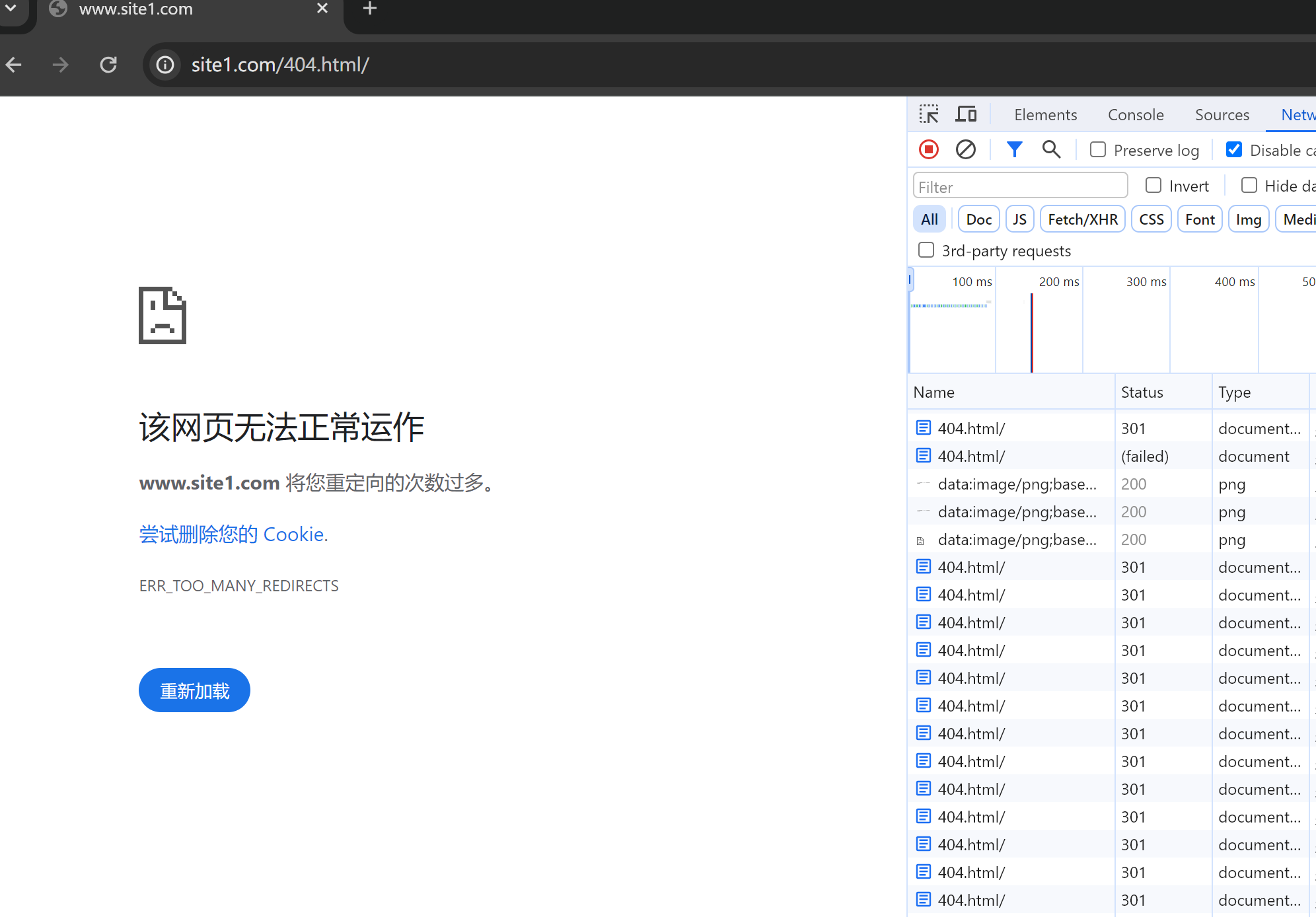The height and width of the screenshot is (917, 1316).
Task: Expand the tab search dropdown chevron
Action: [11, 9]
